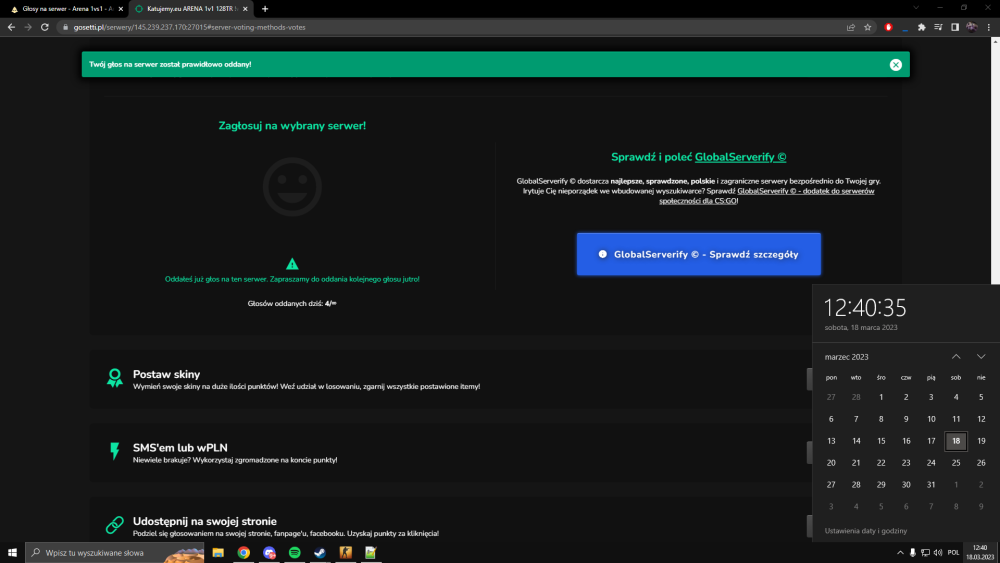
Task: Reload the gosetti.pl page
Action: pyautogui.click(x=45, y=27)
